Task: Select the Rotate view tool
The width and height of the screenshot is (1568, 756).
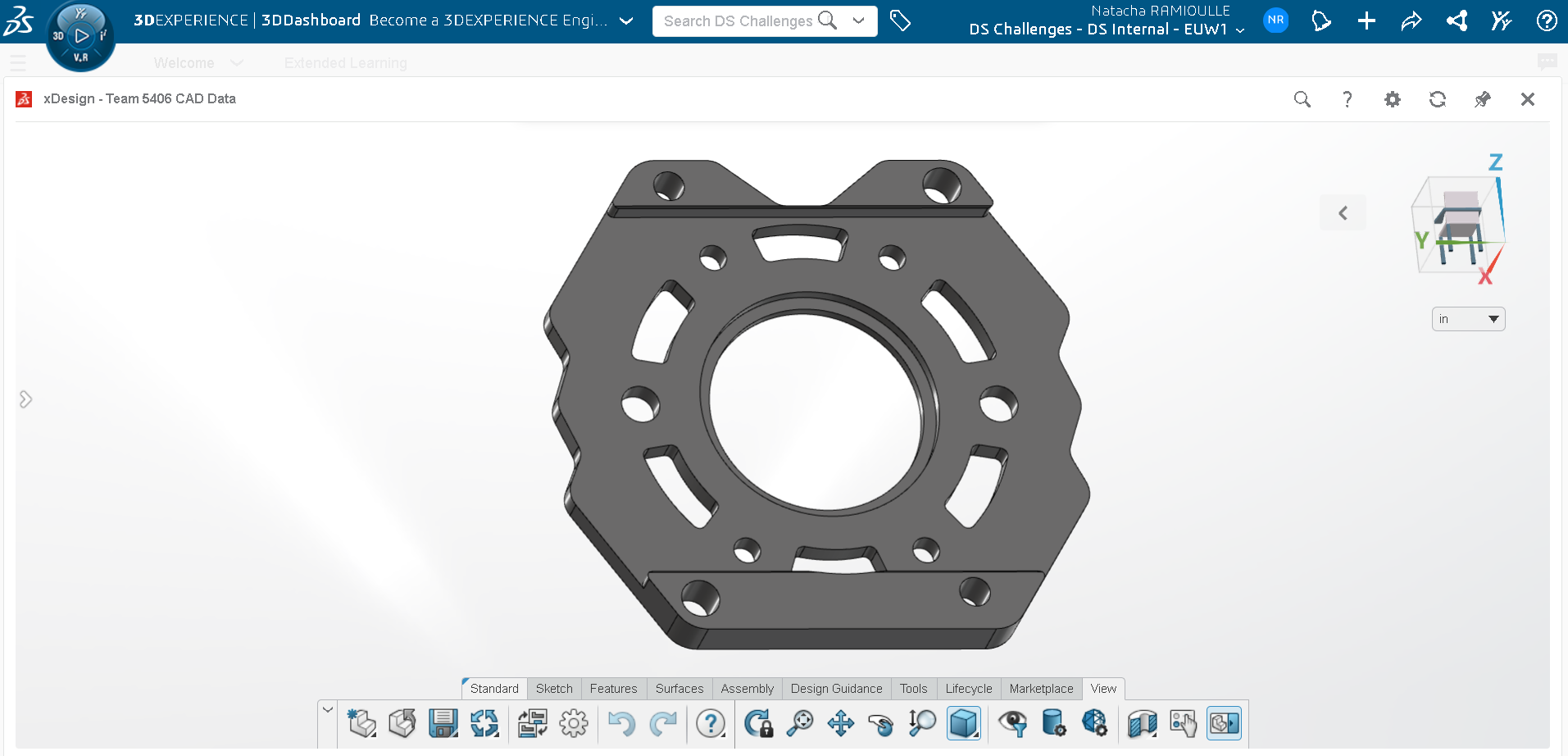Action: [x=882, y=724]
